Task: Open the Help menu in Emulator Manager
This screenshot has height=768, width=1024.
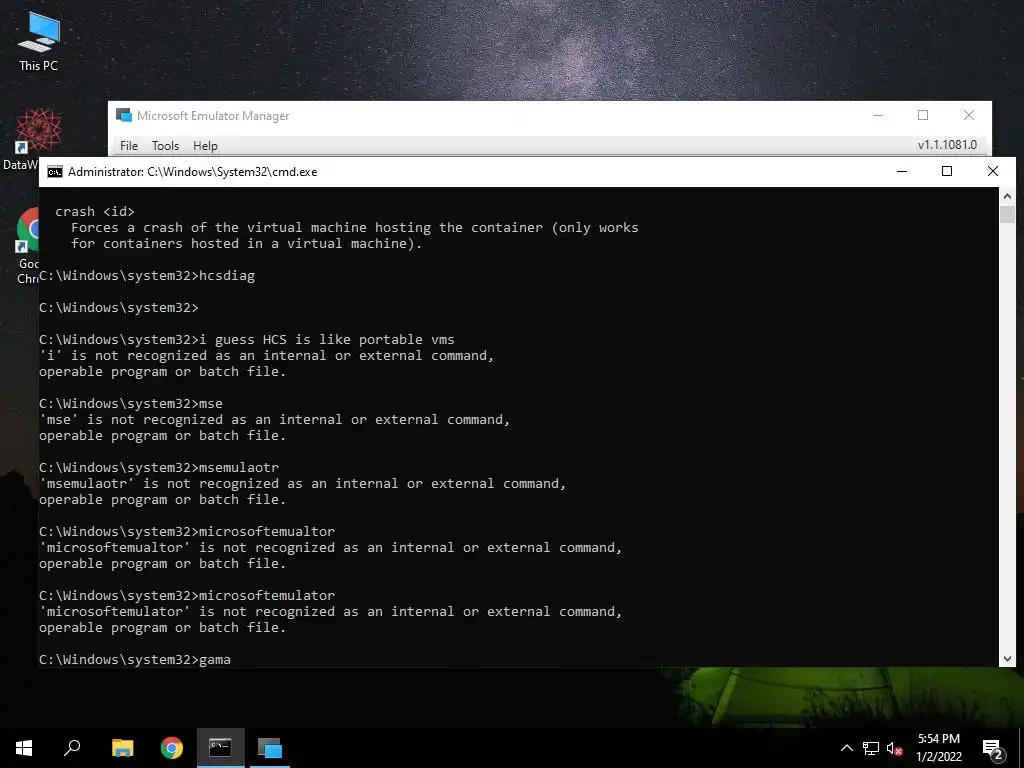Action: point(205,146)
